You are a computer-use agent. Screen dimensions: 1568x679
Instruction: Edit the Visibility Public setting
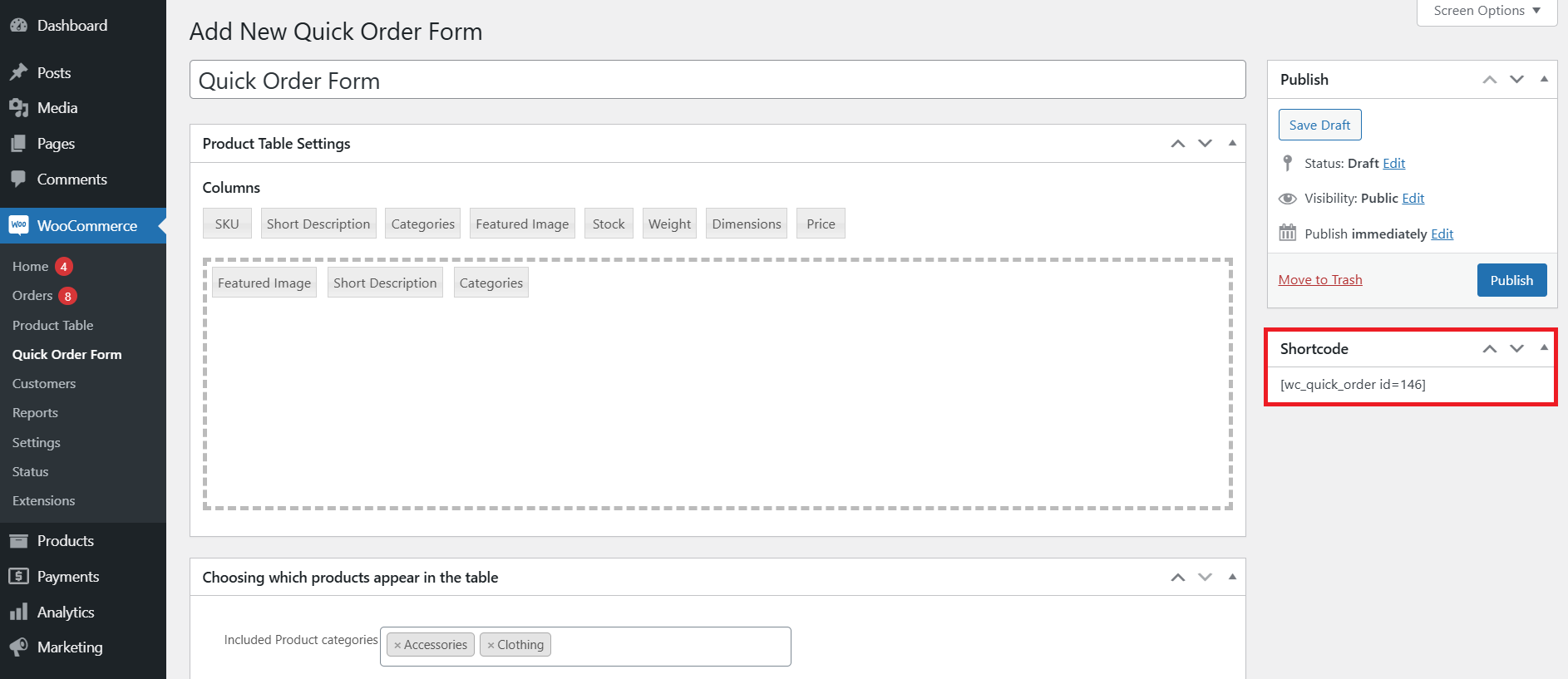click(x=1413, y=199)
